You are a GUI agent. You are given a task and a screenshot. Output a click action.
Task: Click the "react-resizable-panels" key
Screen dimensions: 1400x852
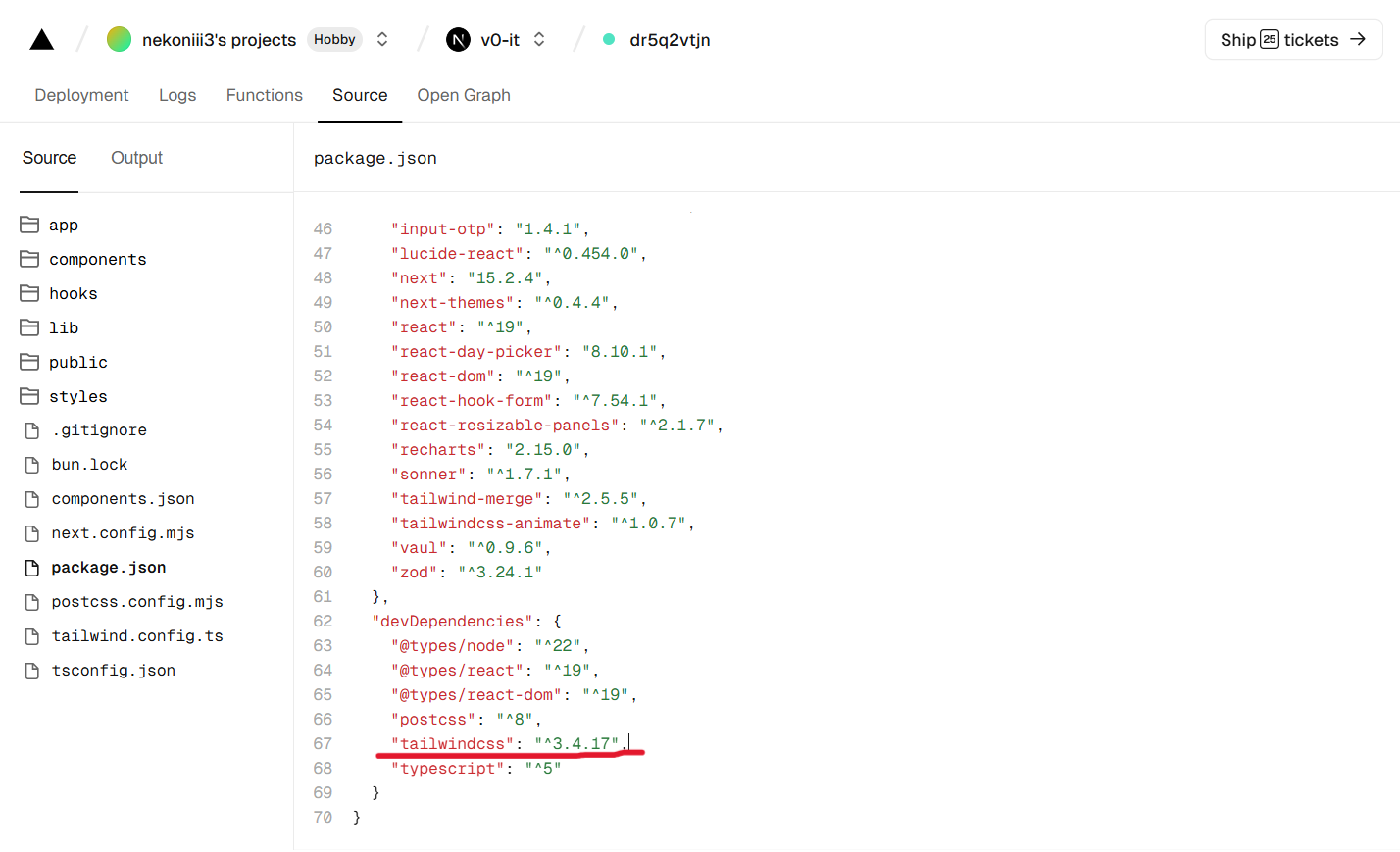click(x=505, y=426)
